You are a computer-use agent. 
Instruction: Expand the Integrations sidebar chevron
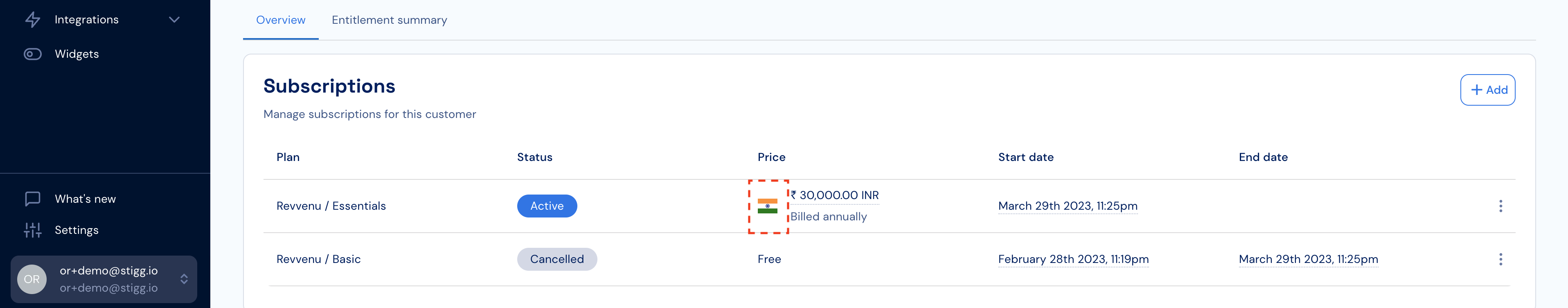click(174, 20)
